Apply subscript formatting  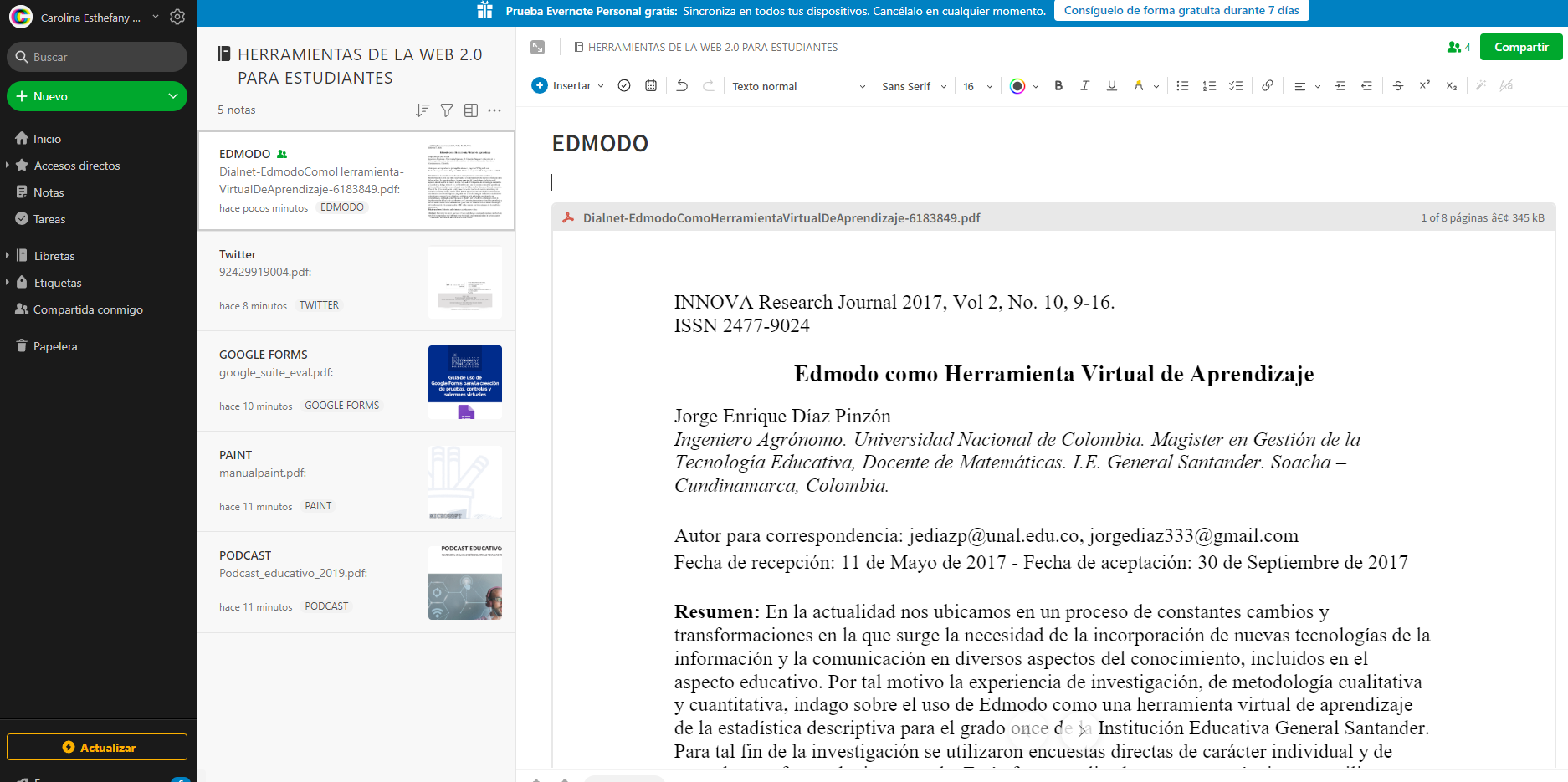(x=1452, y=85)
